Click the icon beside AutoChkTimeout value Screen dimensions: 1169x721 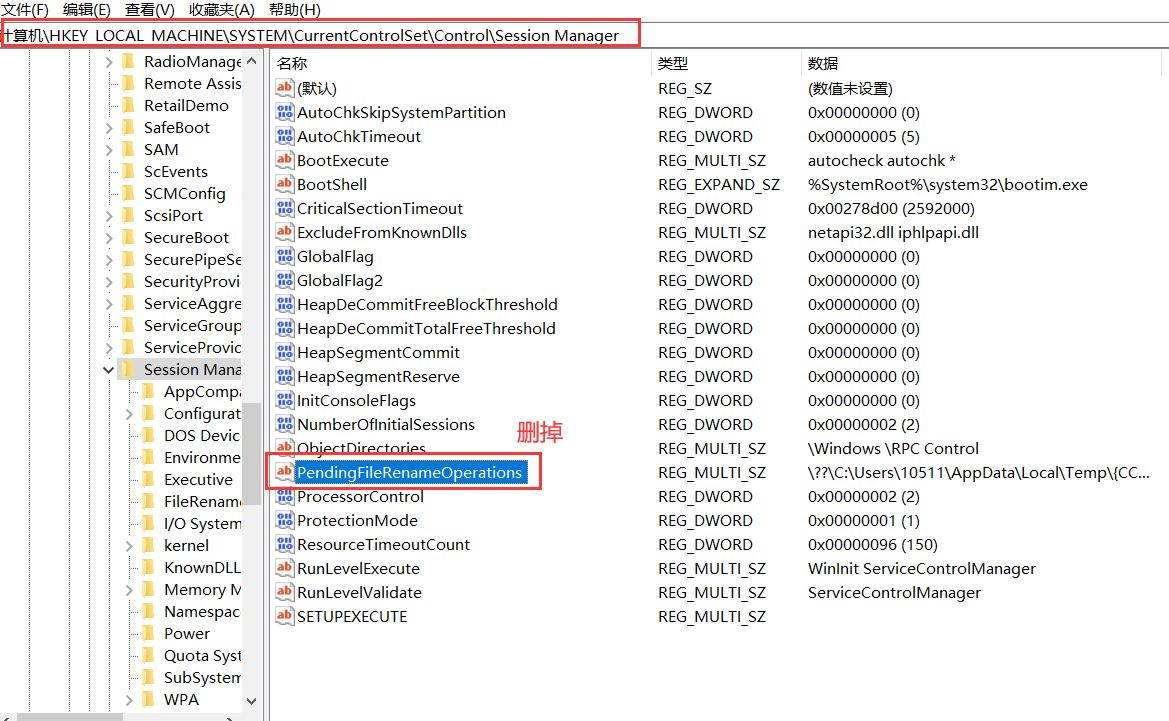pyautogui.click(x=284, y=136)
